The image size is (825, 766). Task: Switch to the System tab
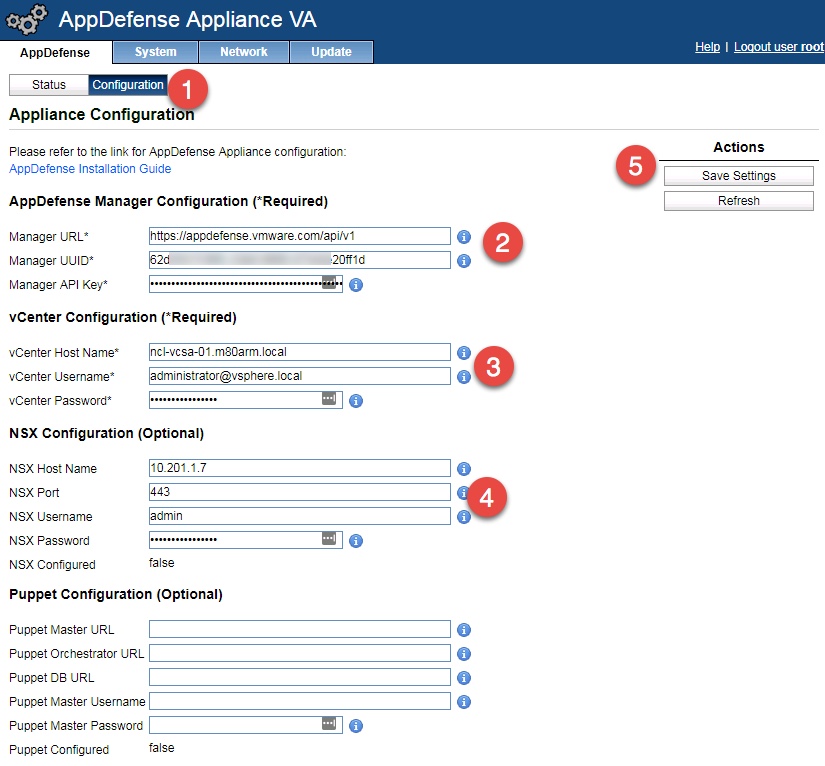click(x=155, y=52)
